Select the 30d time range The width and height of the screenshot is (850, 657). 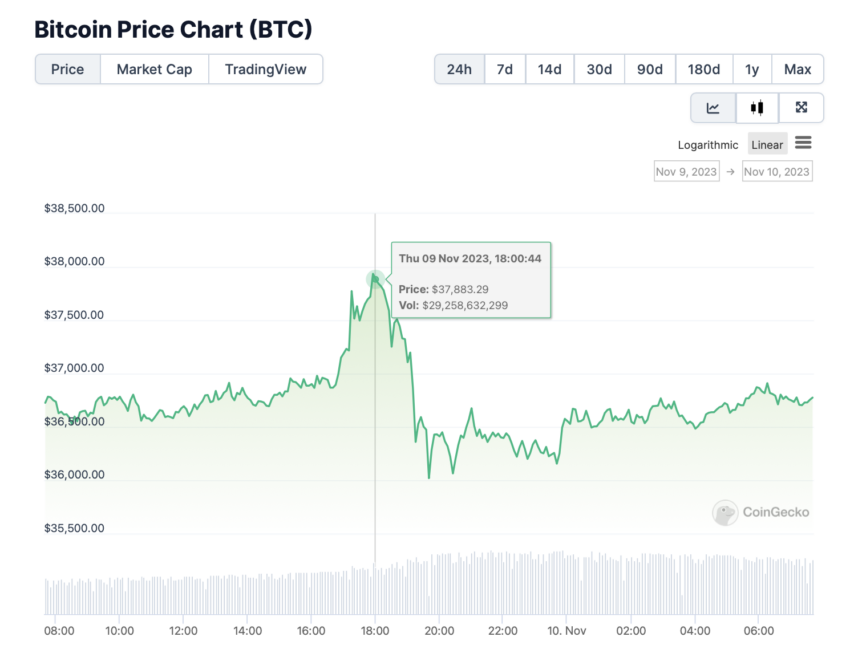(x=599, y=69)
